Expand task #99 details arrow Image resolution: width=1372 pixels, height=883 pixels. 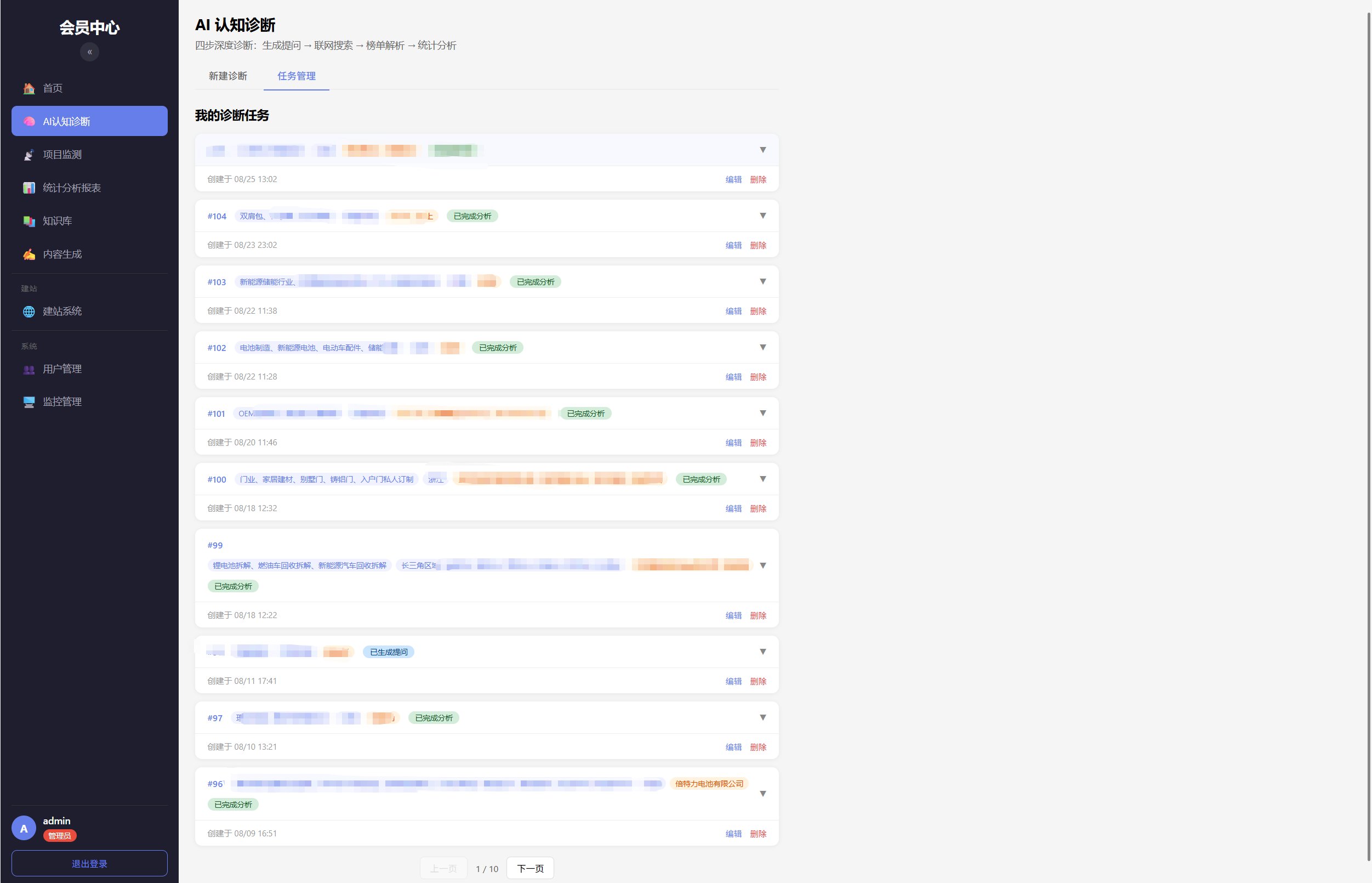pos(763,566)
